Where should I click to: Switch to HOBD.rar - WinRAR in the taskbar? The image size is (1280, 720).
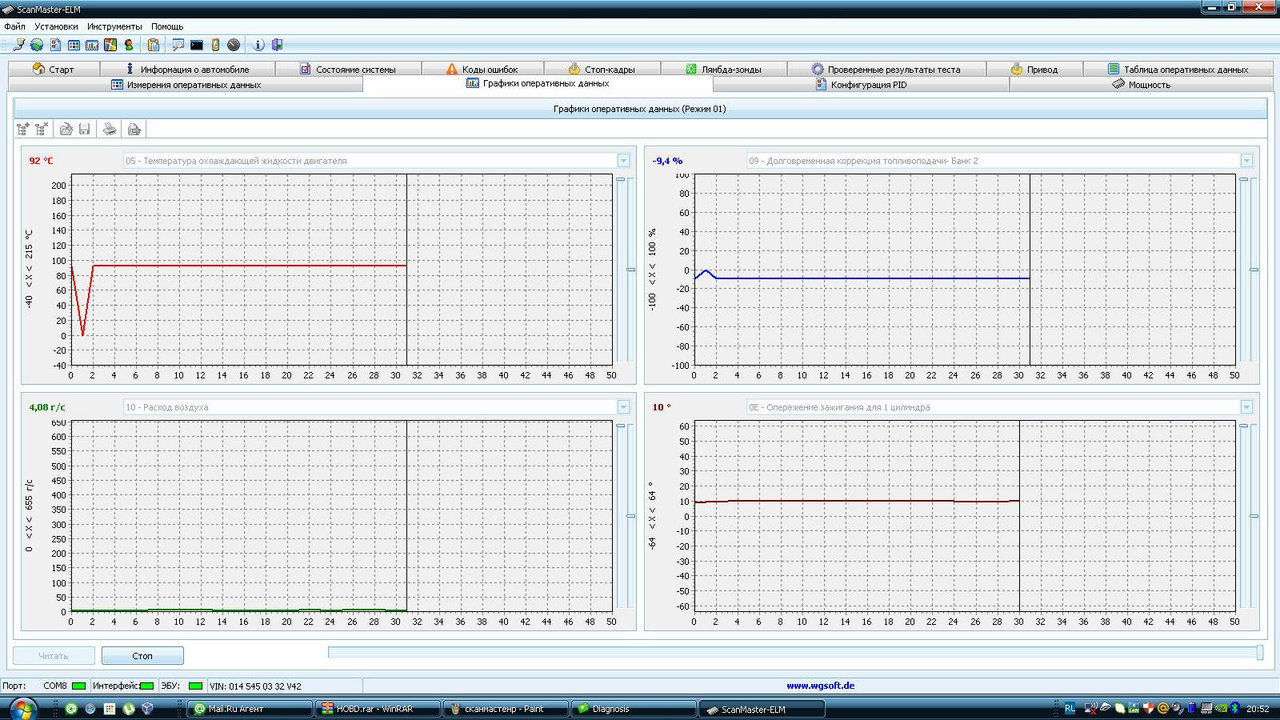point(376,709)
